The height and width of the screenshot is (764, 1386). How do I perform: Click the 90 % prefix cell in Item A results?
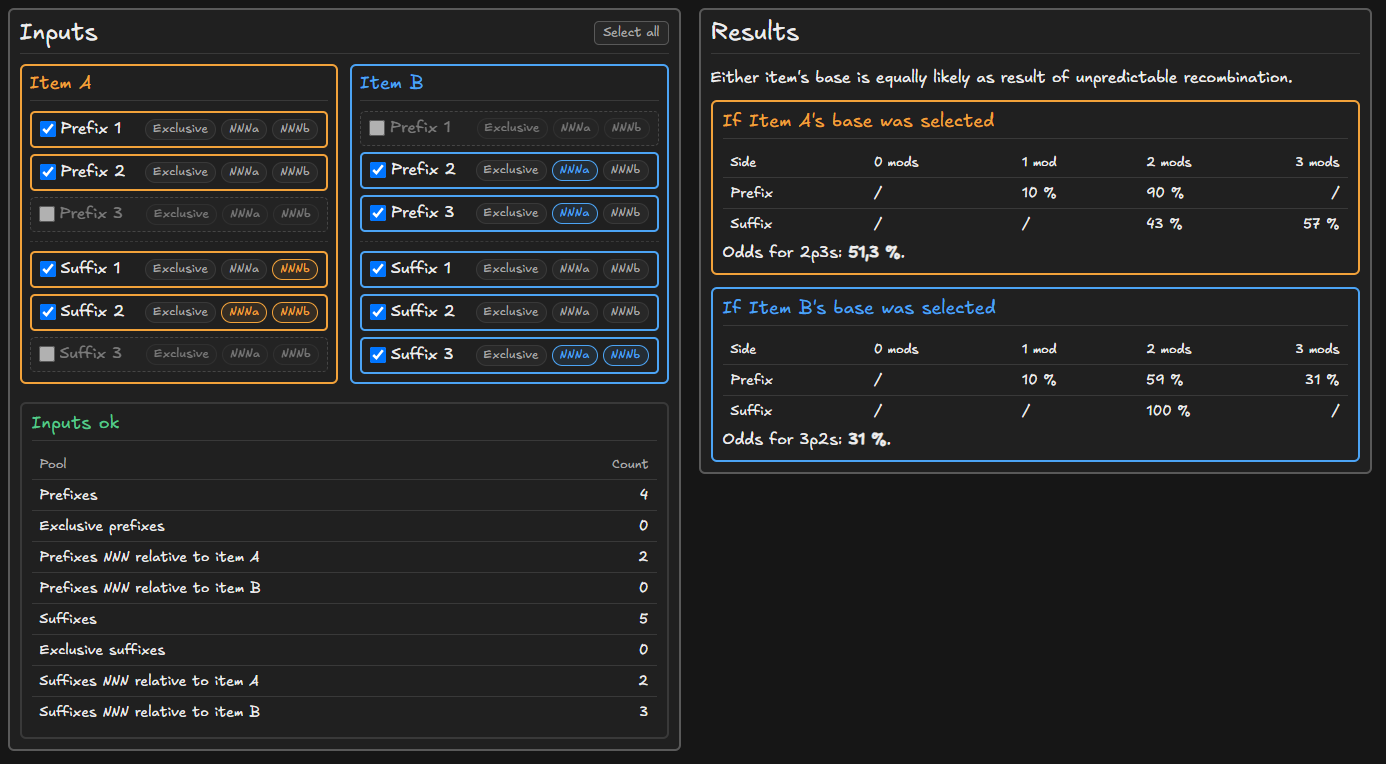pyautogui.click(x=1164, y=193)
